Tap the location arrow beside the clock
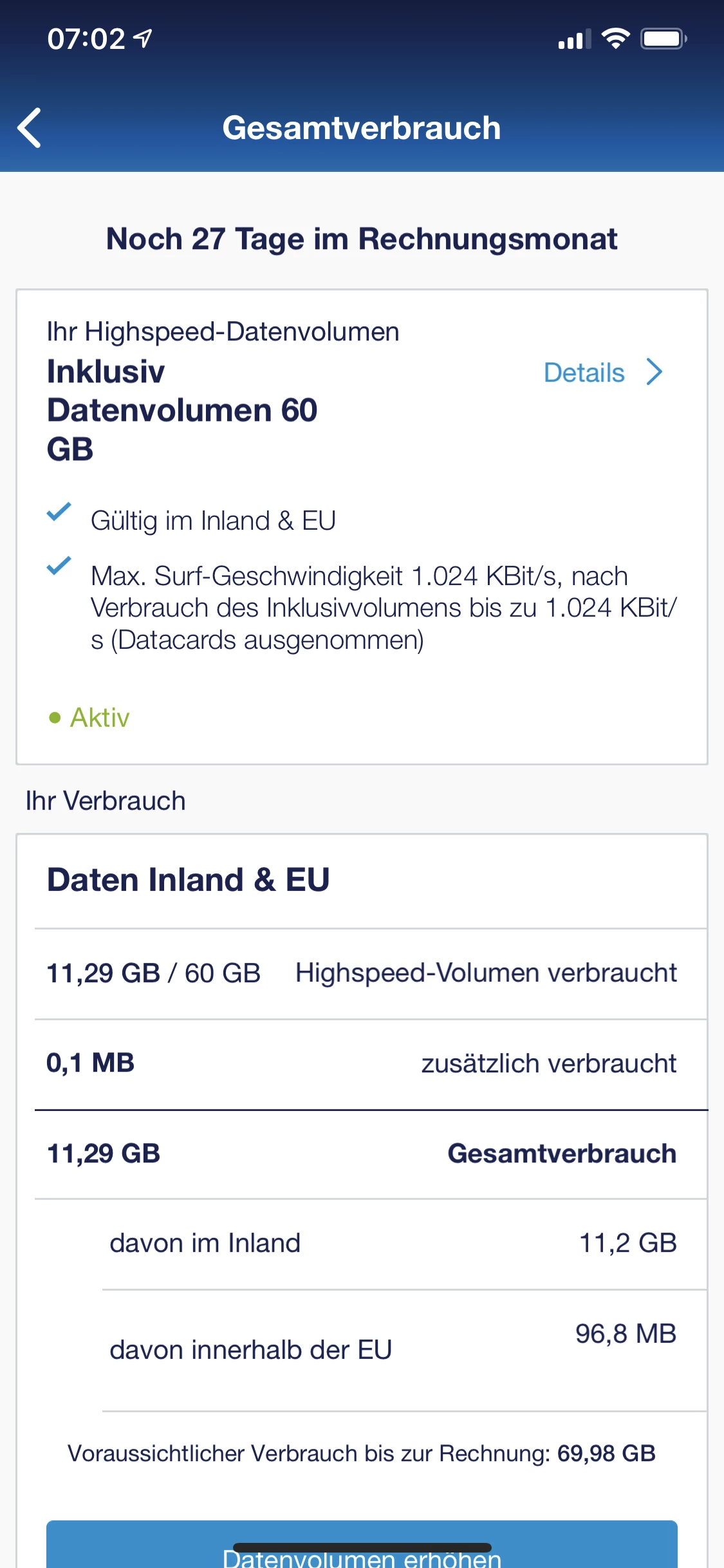Image resolution: width=724 pixels, height=1568 pixels. pos(143,39)
